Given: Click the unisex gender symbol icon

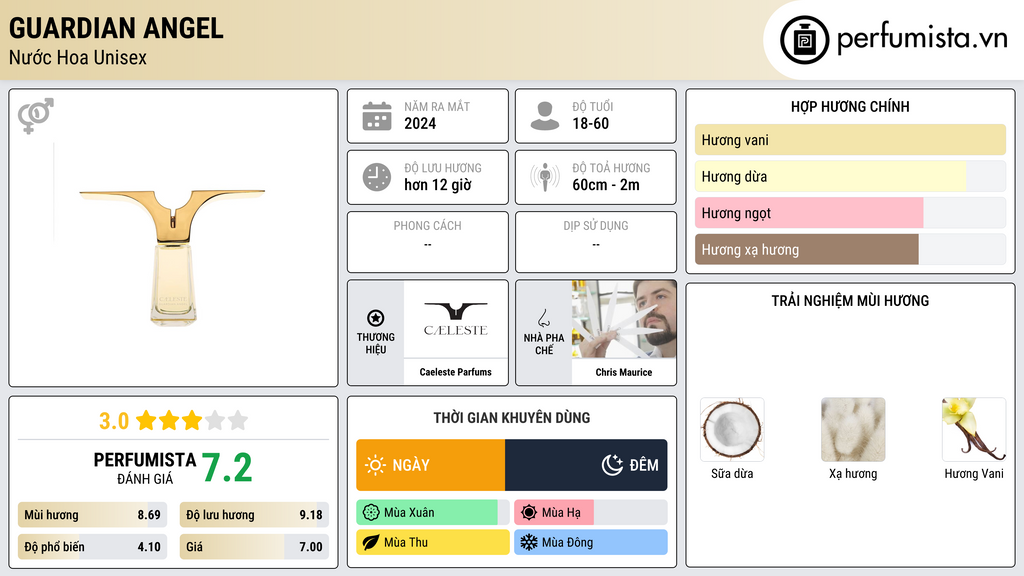Looking at the screenshot, I should (x=36, y=116).
